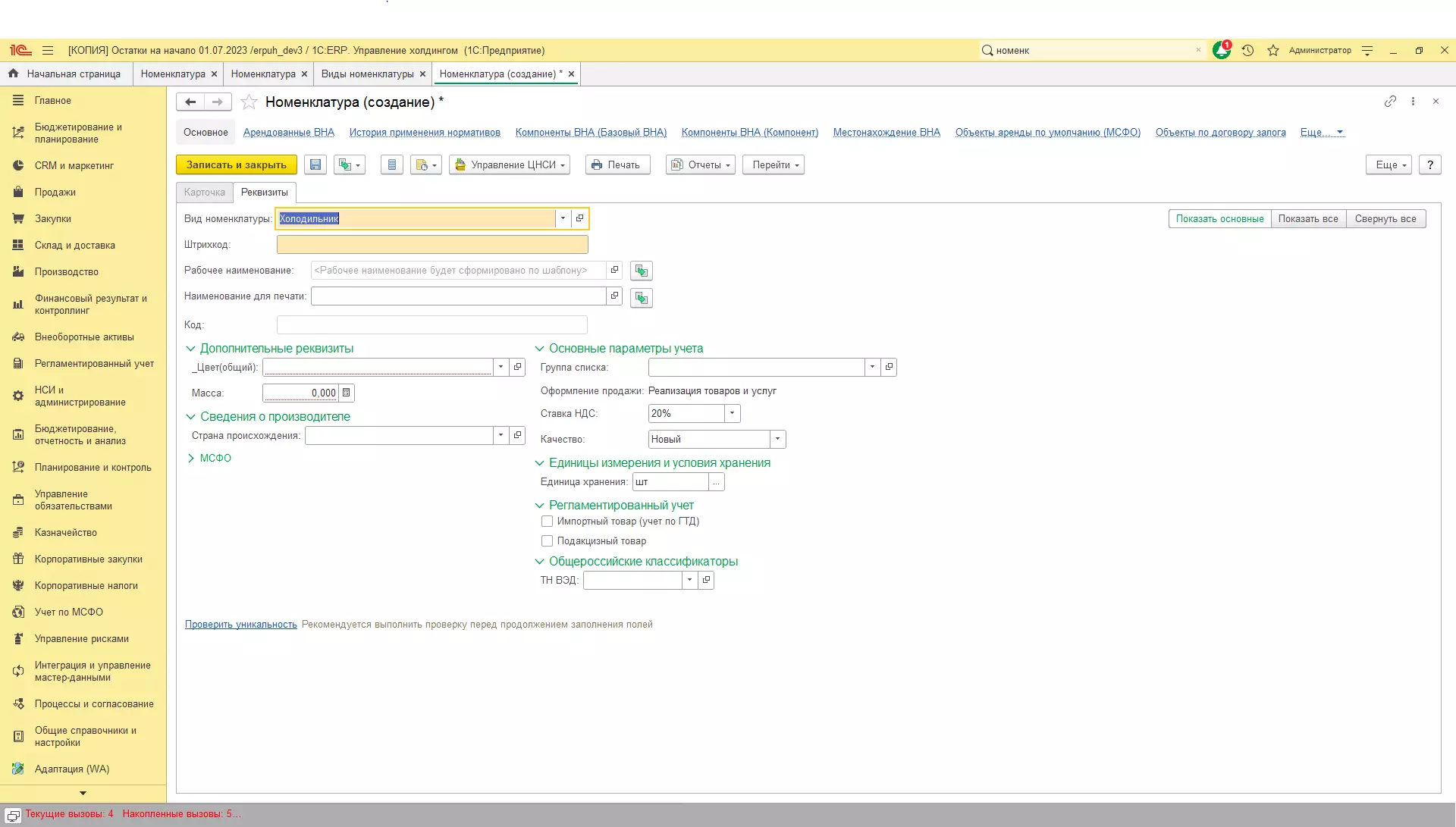
Task: Add to favorites with star icon near title
Action: coord(249,102)
